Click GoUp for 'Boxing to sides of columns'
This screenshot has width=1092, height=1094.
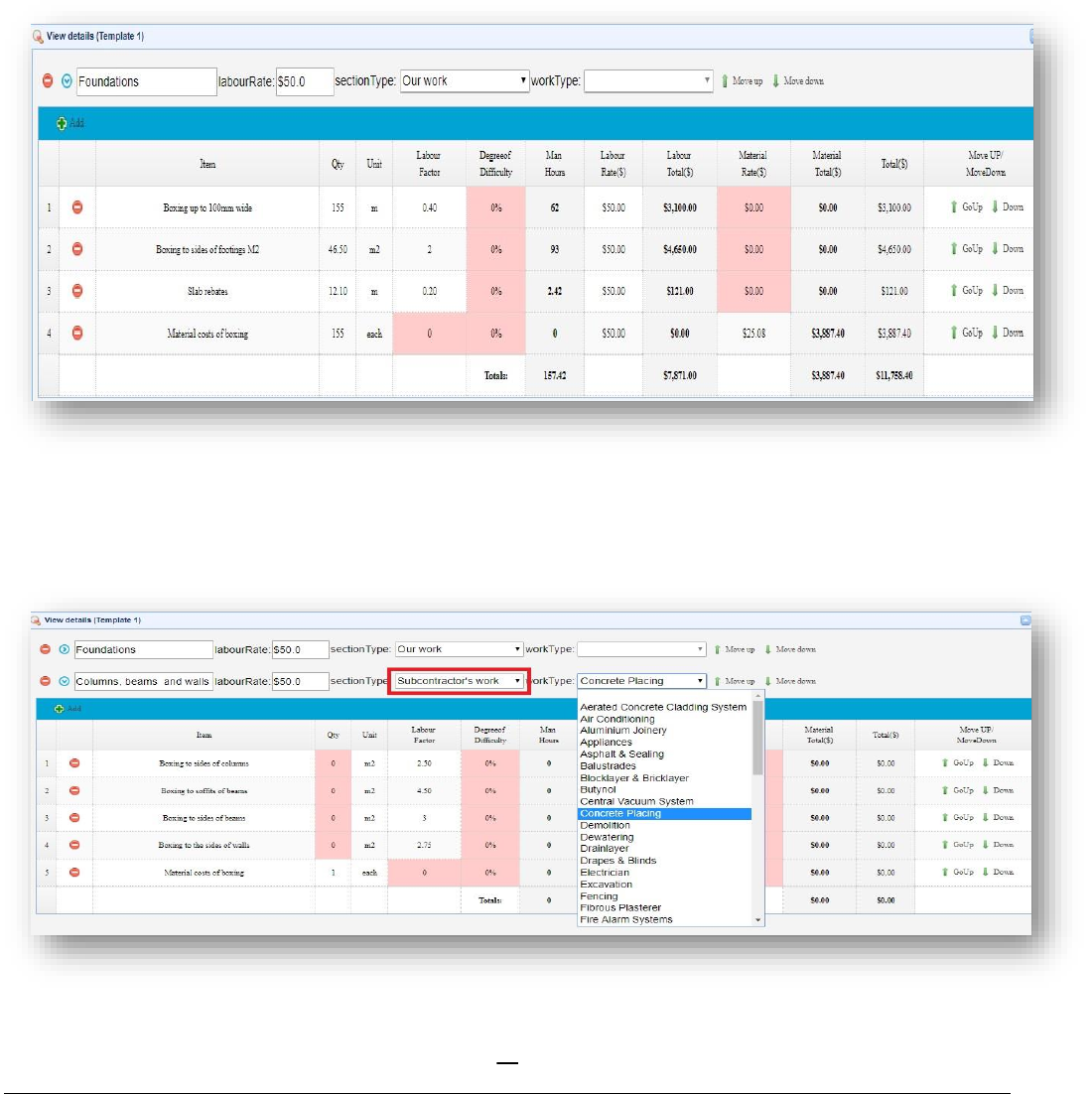958,763
